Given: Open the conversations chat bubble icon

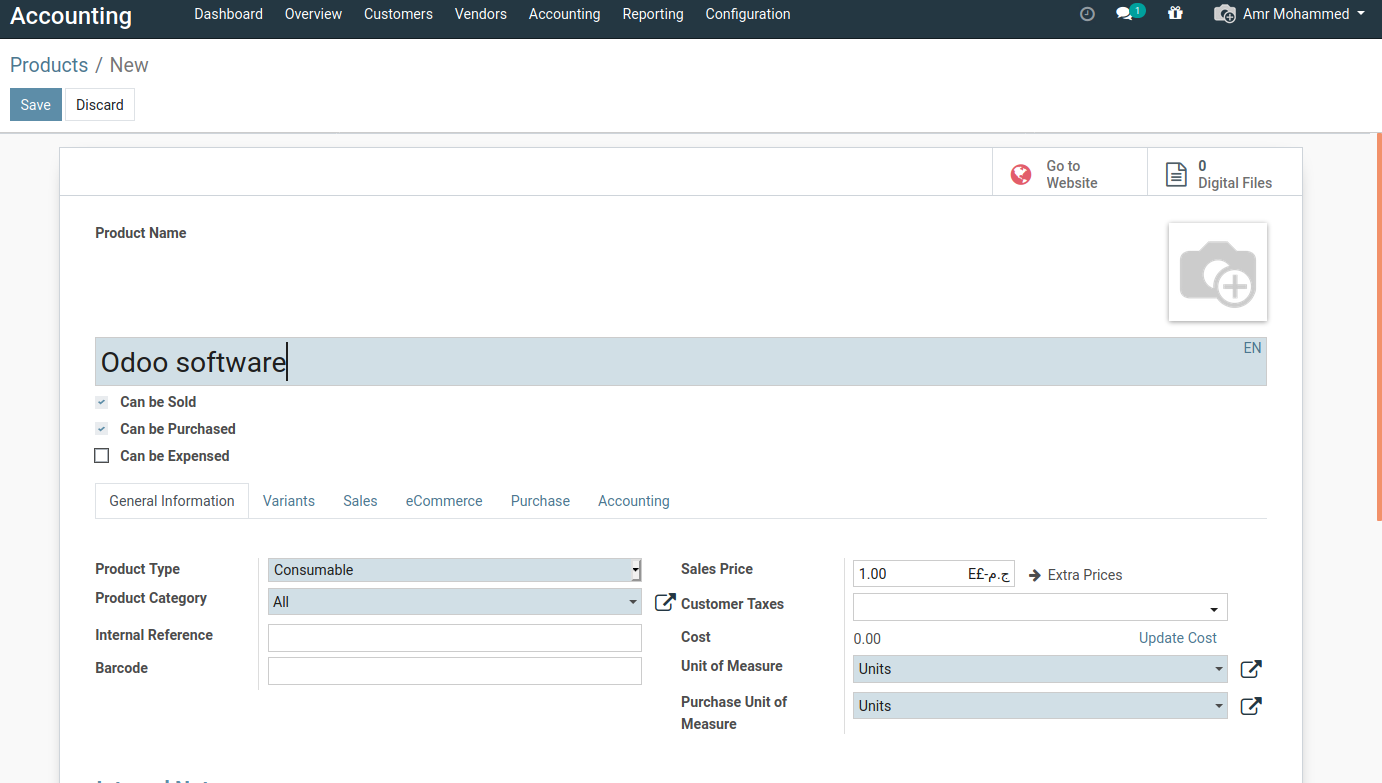Looking at the screenshot, I should coord(1125,14).
